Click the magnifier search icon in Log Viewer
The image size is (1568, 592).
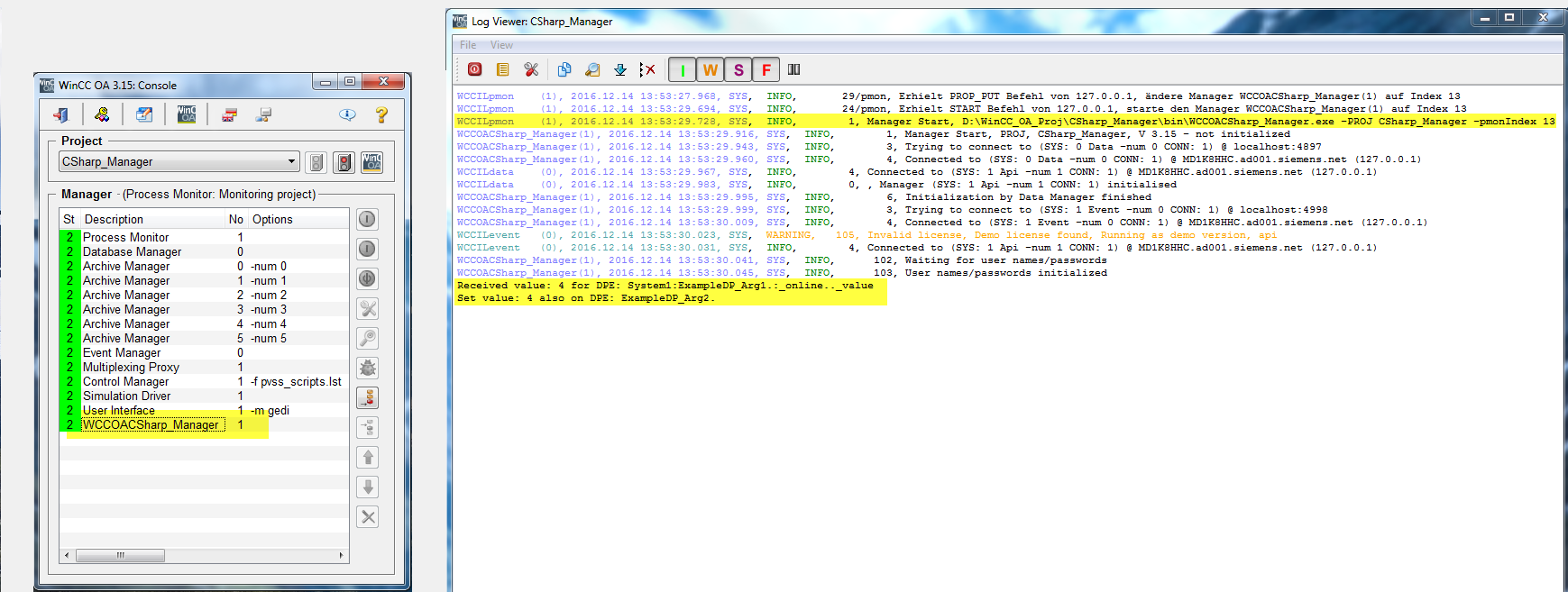click(x=592, y=69)
